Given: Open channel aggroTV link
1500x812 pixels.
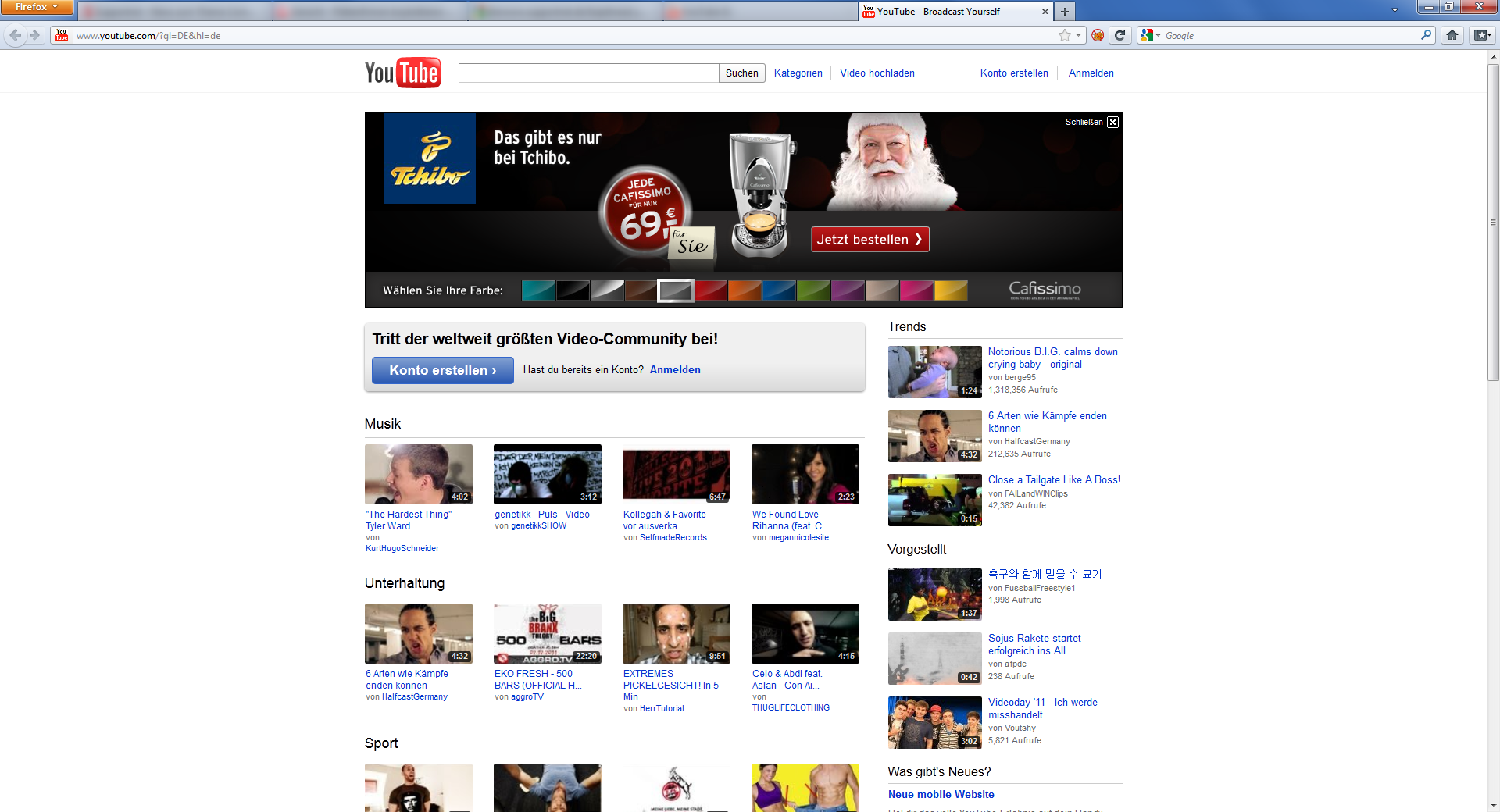Looking at the screenshot, I should coord(527,697).
